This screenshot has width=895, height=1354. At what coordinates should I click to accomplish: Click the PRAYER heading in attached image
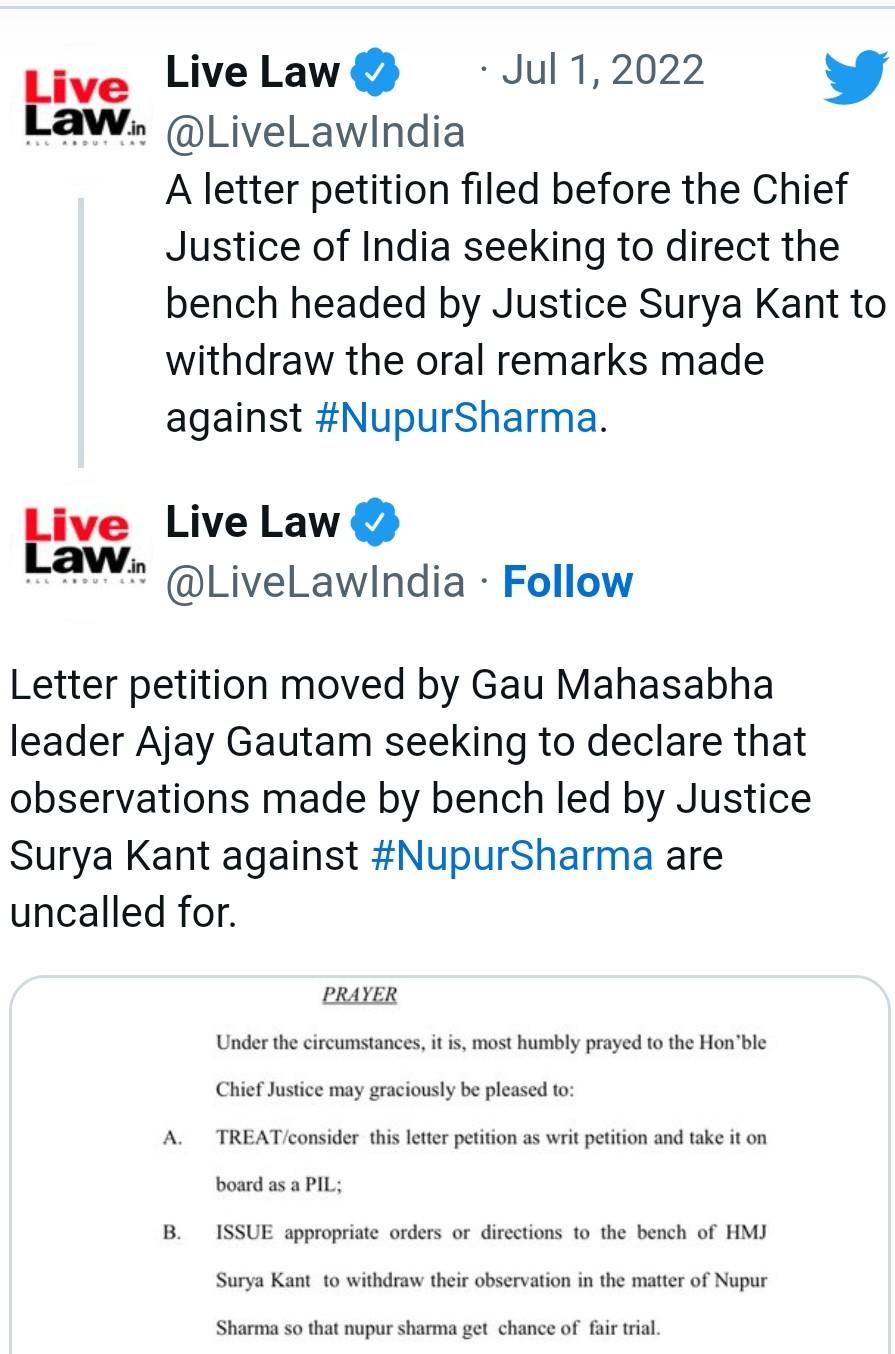click(x=359, y=995)
